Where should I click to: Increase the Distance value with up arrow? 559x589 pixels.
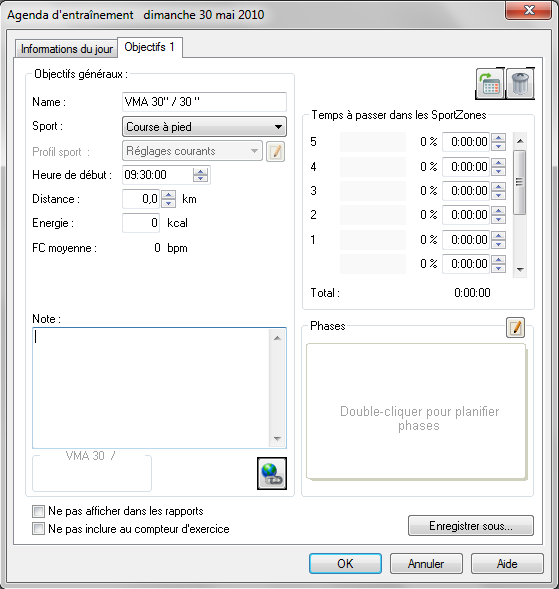(168, 195)
